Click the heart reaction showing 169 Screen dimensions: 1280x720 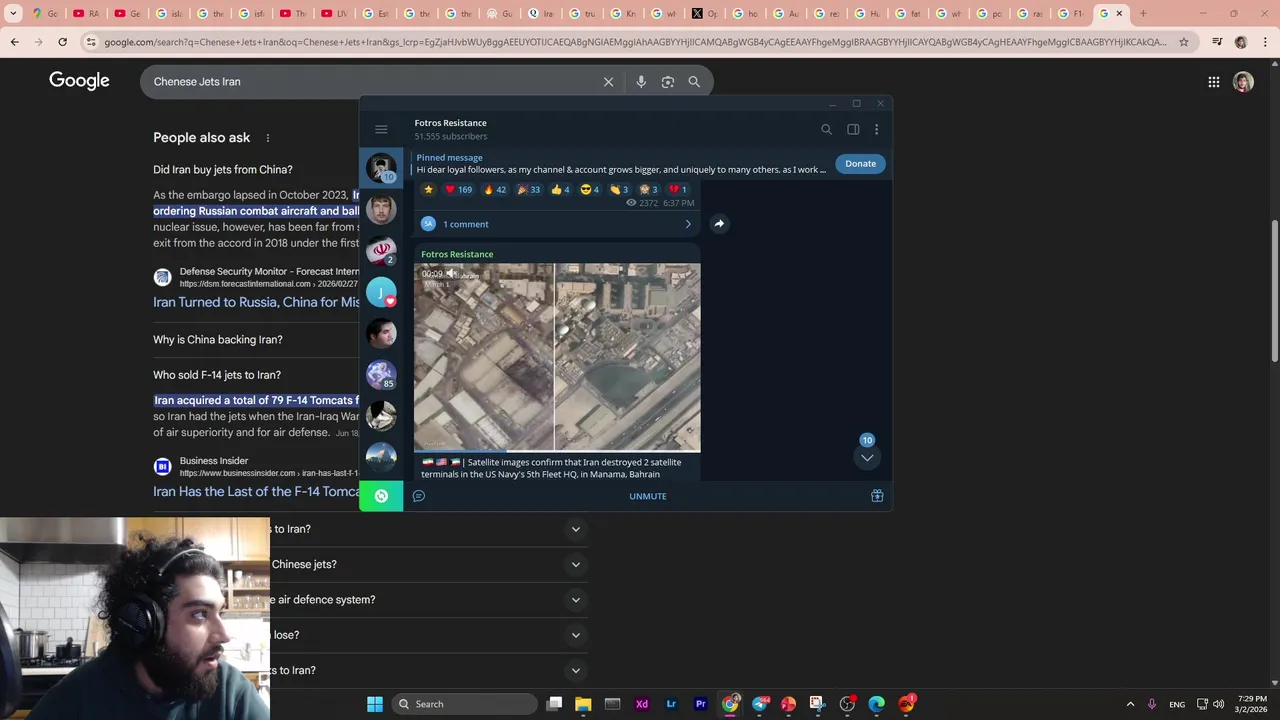pyautogui.click(x=458, y=189)
